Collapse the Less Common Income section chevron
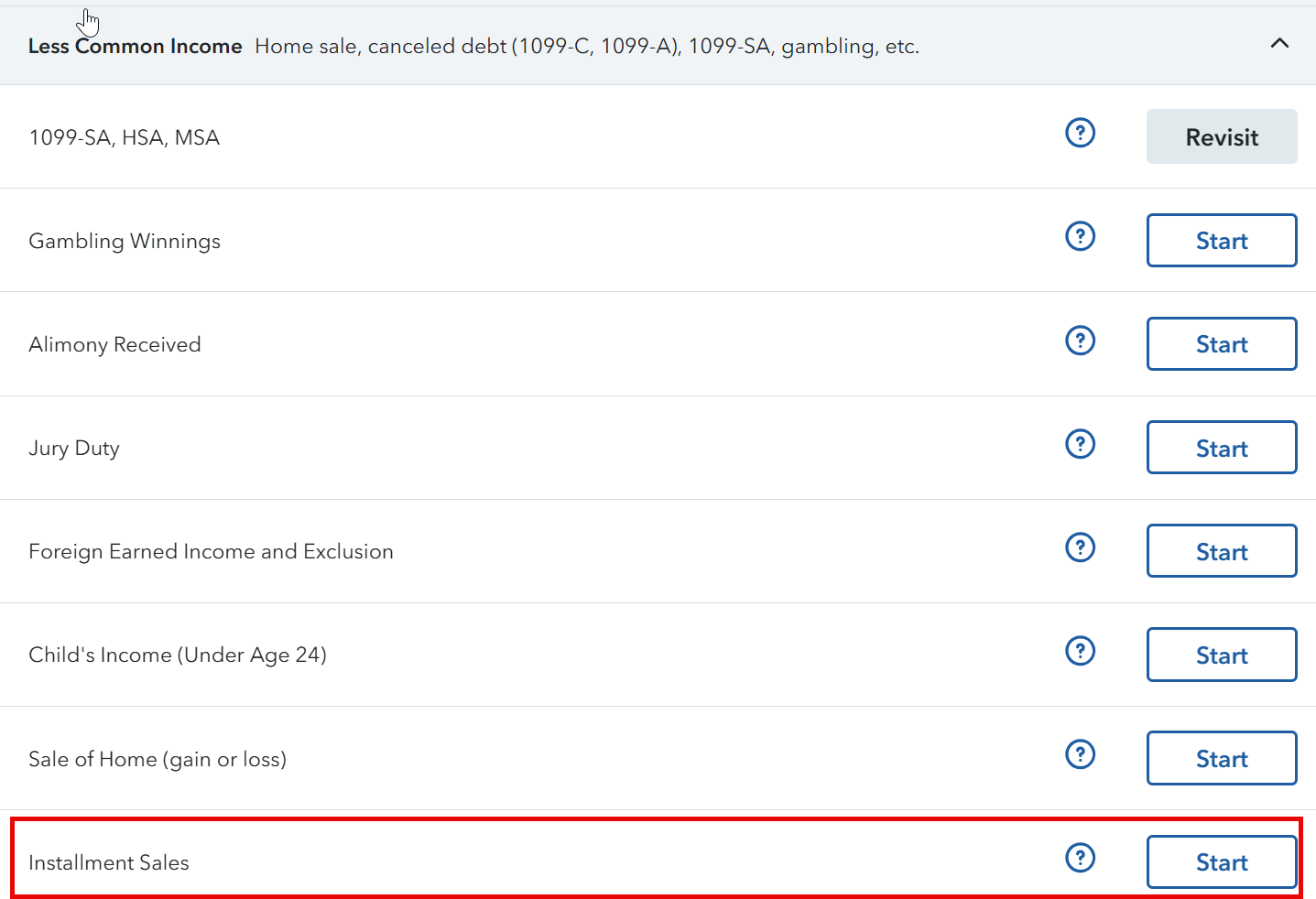1316x899 pixels. [x=1279, y=44]
